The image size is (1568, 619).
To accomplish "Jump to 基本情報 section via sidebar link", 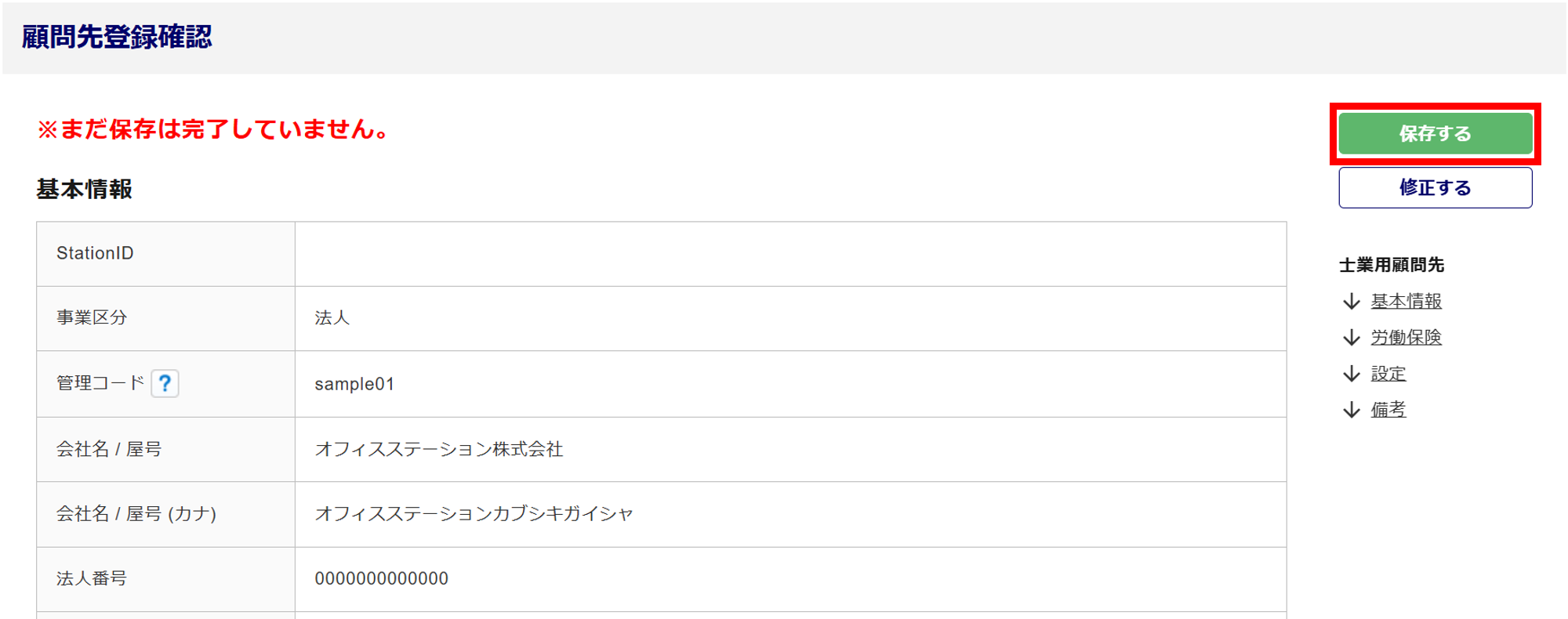I will (x=1406, y=301).
